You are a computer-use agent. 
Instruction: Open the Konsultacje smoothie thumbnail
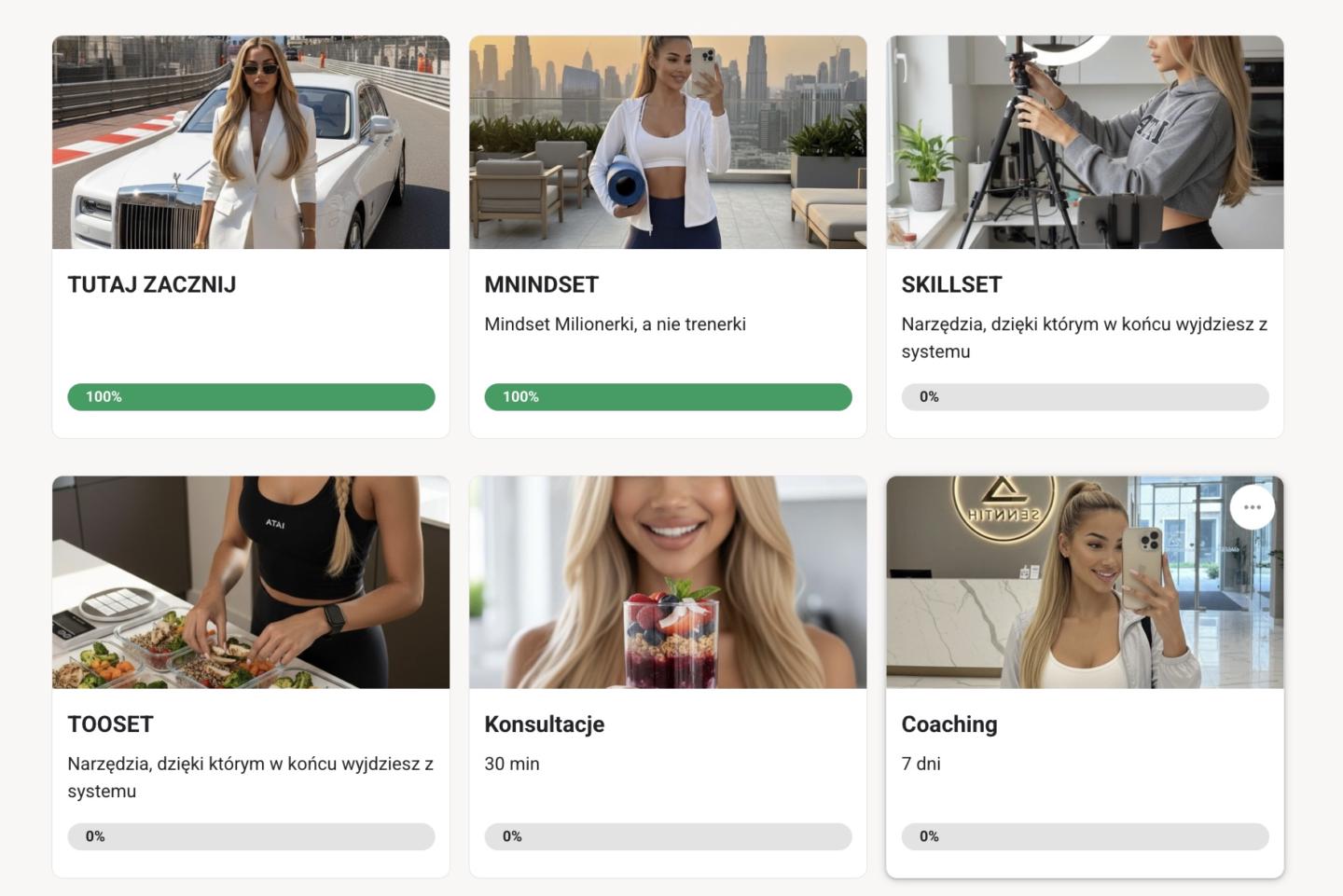click(668, 583)
